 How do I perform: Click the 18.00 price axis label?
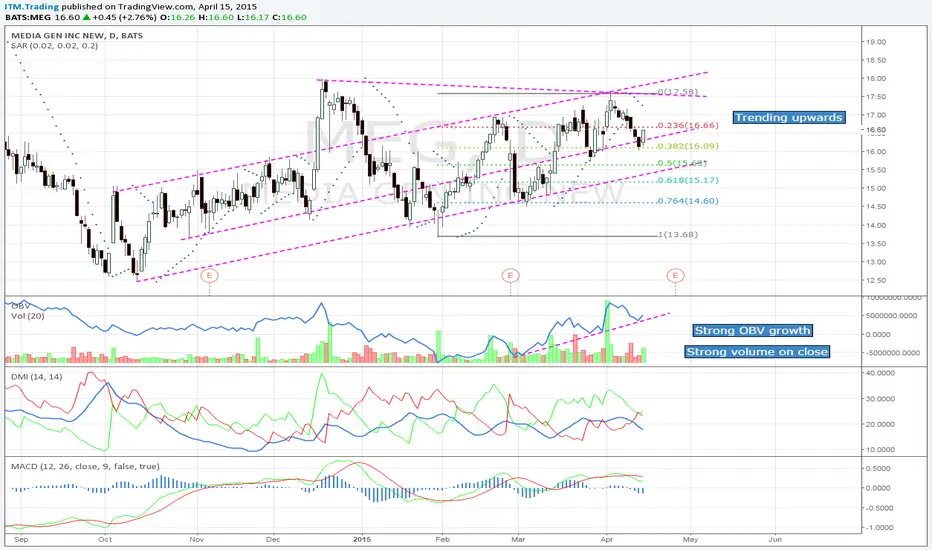(x=876, y=78)
